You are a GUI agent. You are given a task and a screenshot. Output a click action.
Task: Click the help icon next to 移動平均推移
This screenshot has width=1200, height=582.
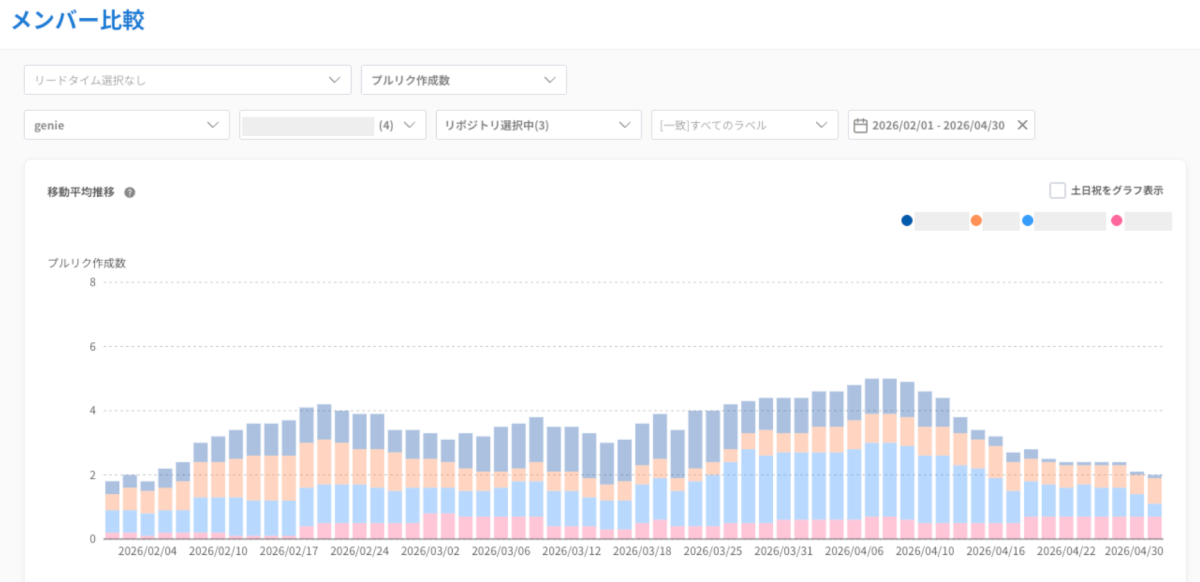pos(129,191)
